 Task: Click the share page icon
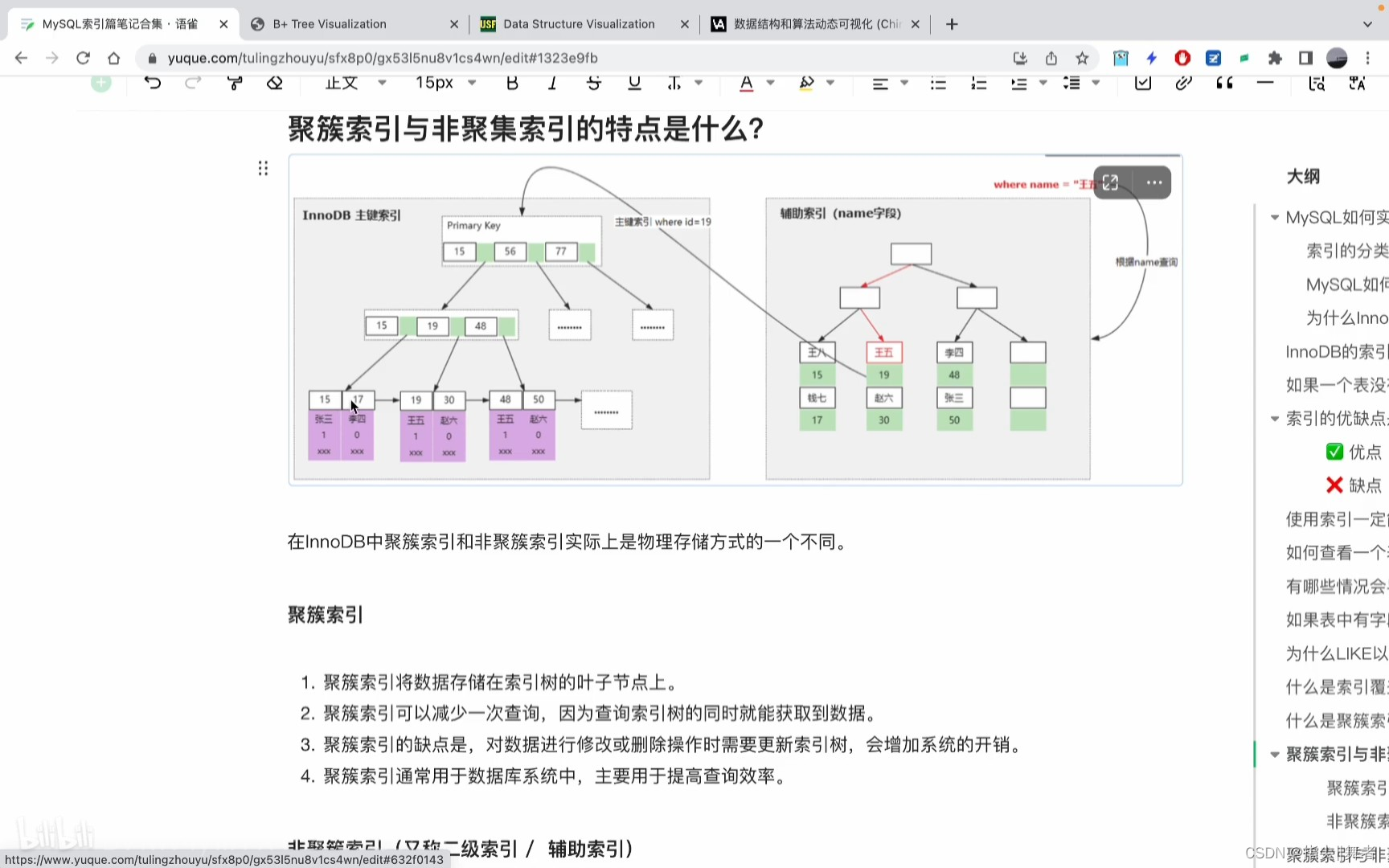(x=1051, y=58)
